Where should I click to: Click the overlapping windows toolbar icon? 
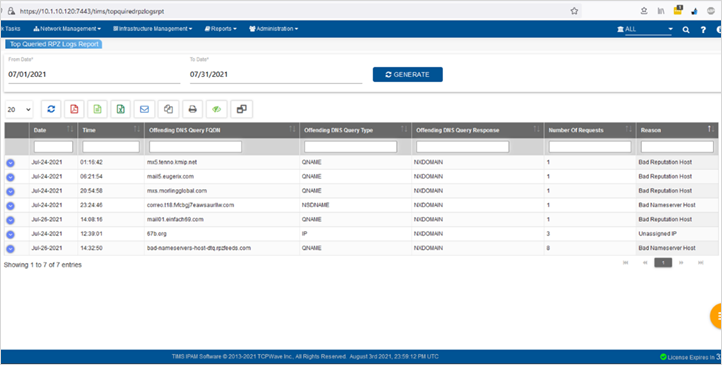241,109
